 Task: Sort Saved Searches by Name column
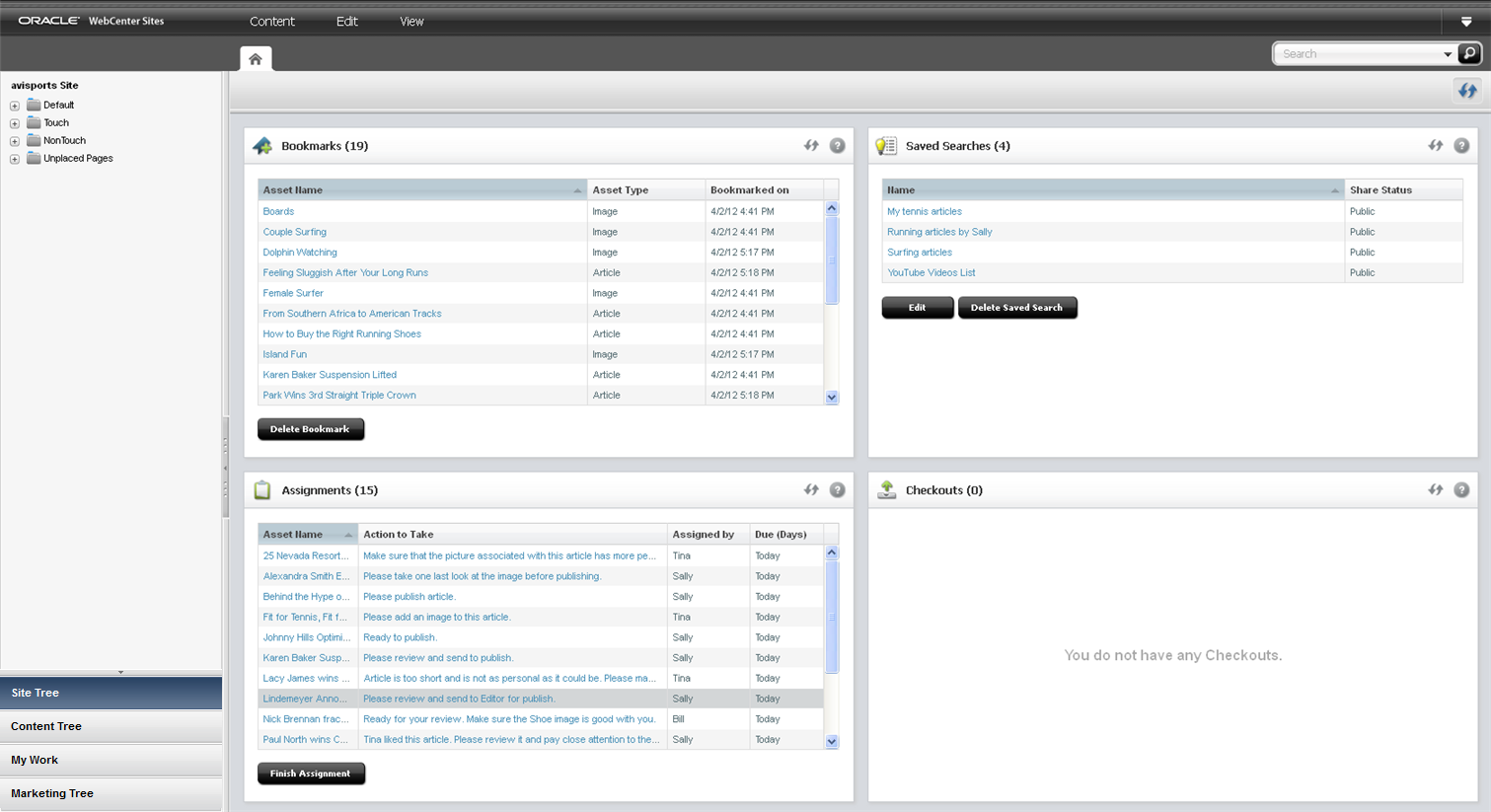click(1113, 189)
